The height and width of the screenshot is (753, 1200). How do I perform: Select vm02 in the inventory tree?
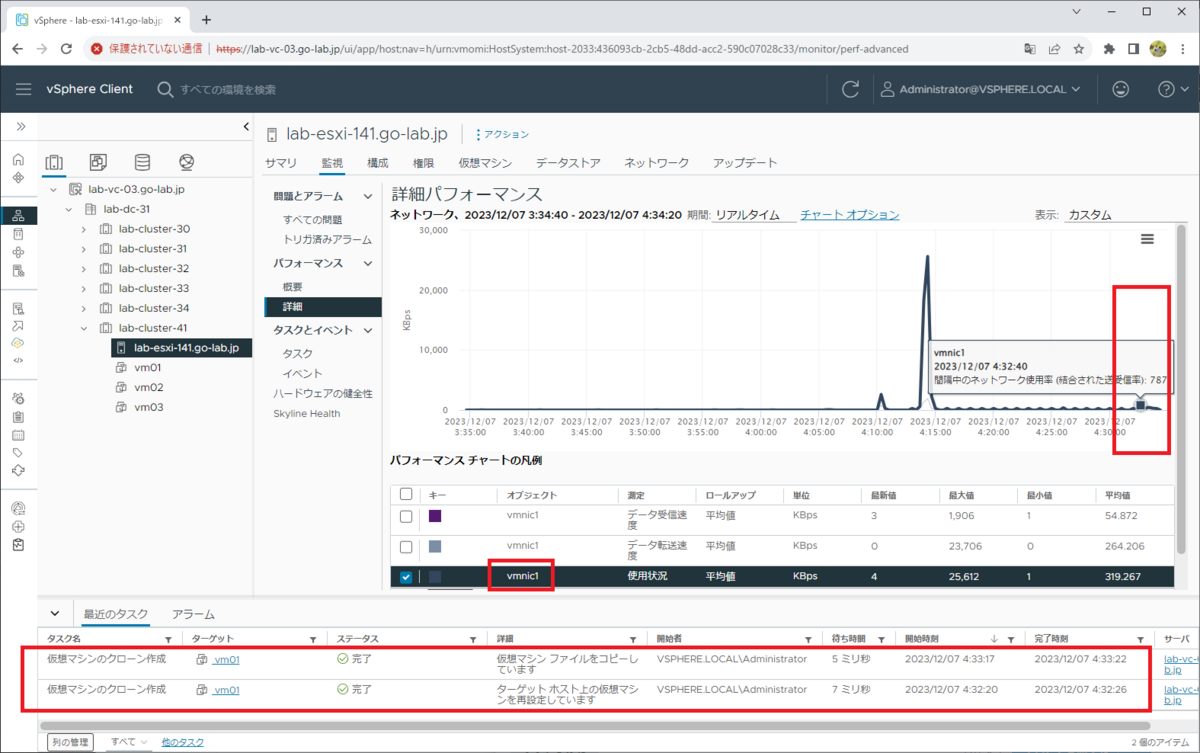pyautogui.click(x=148, y=387)
